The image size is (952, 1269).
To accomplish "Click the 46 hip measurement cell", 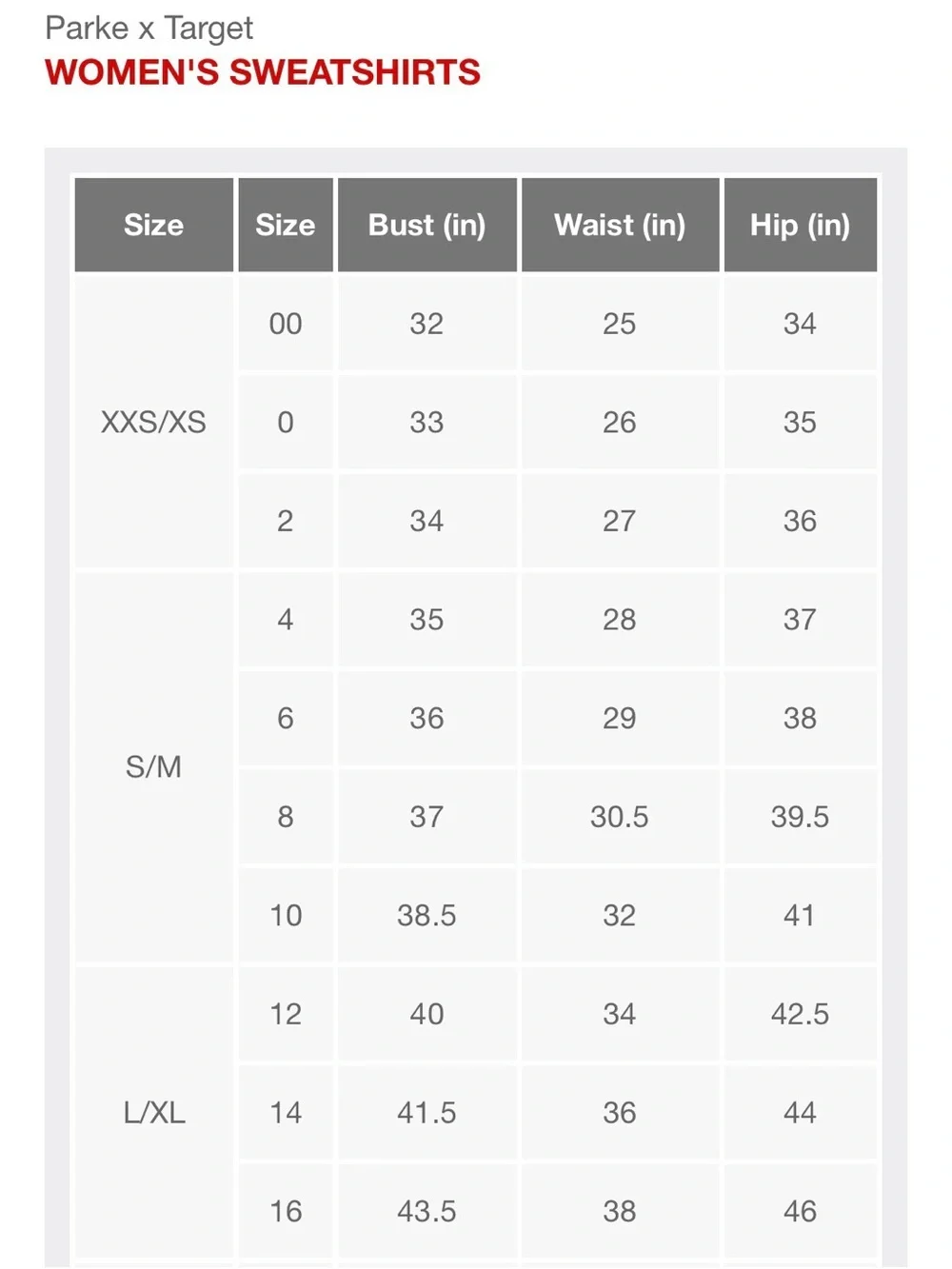I will [x=800, y=1211].
